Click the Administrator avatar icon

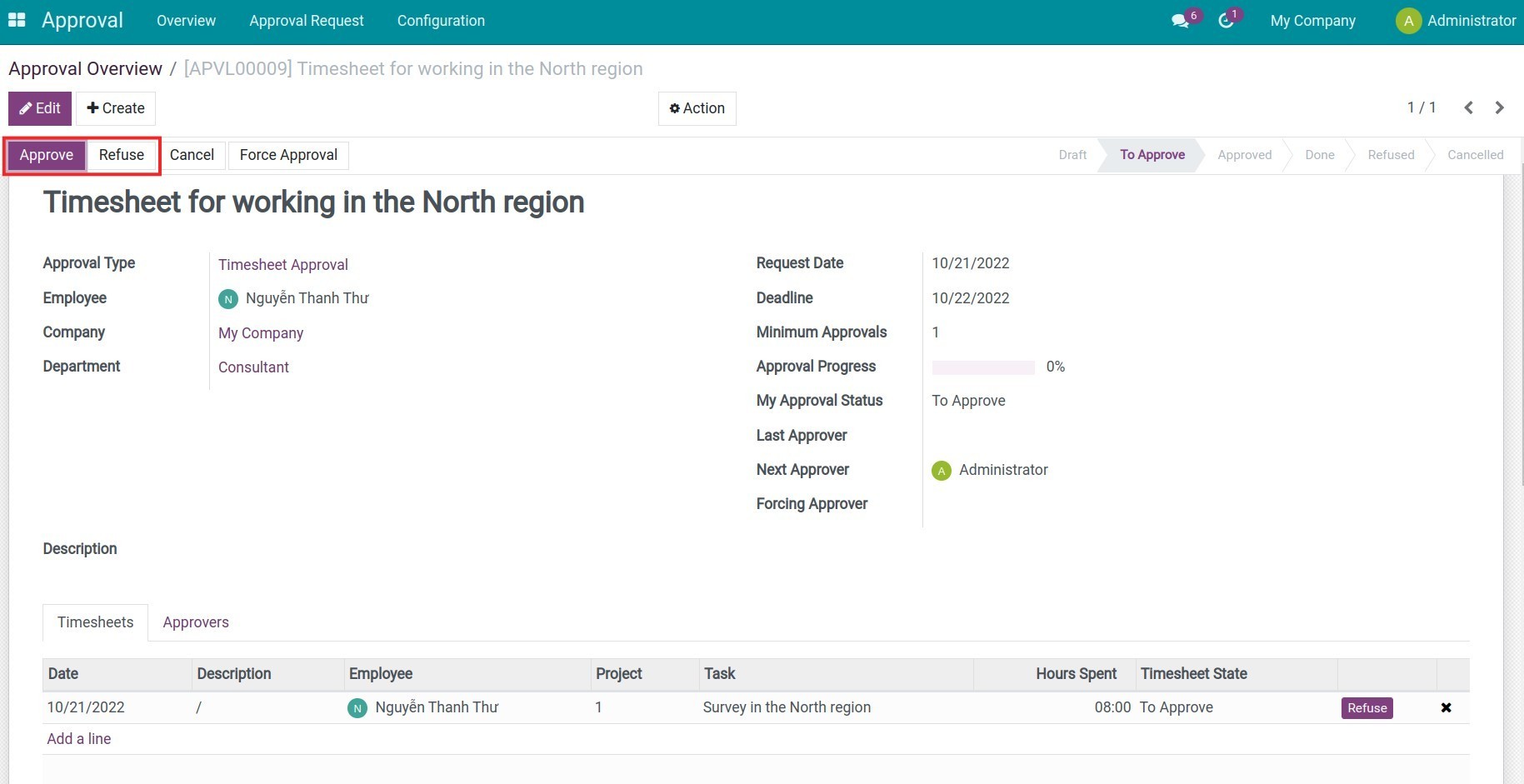[x=1407, y=20]
